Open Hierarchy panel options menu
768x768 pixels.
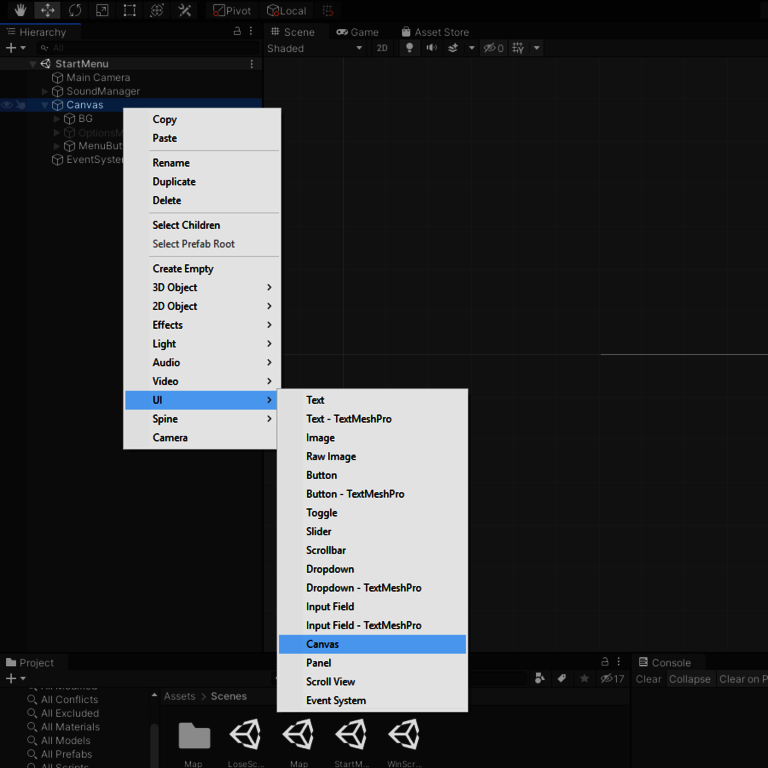click(x=251, y=31)
